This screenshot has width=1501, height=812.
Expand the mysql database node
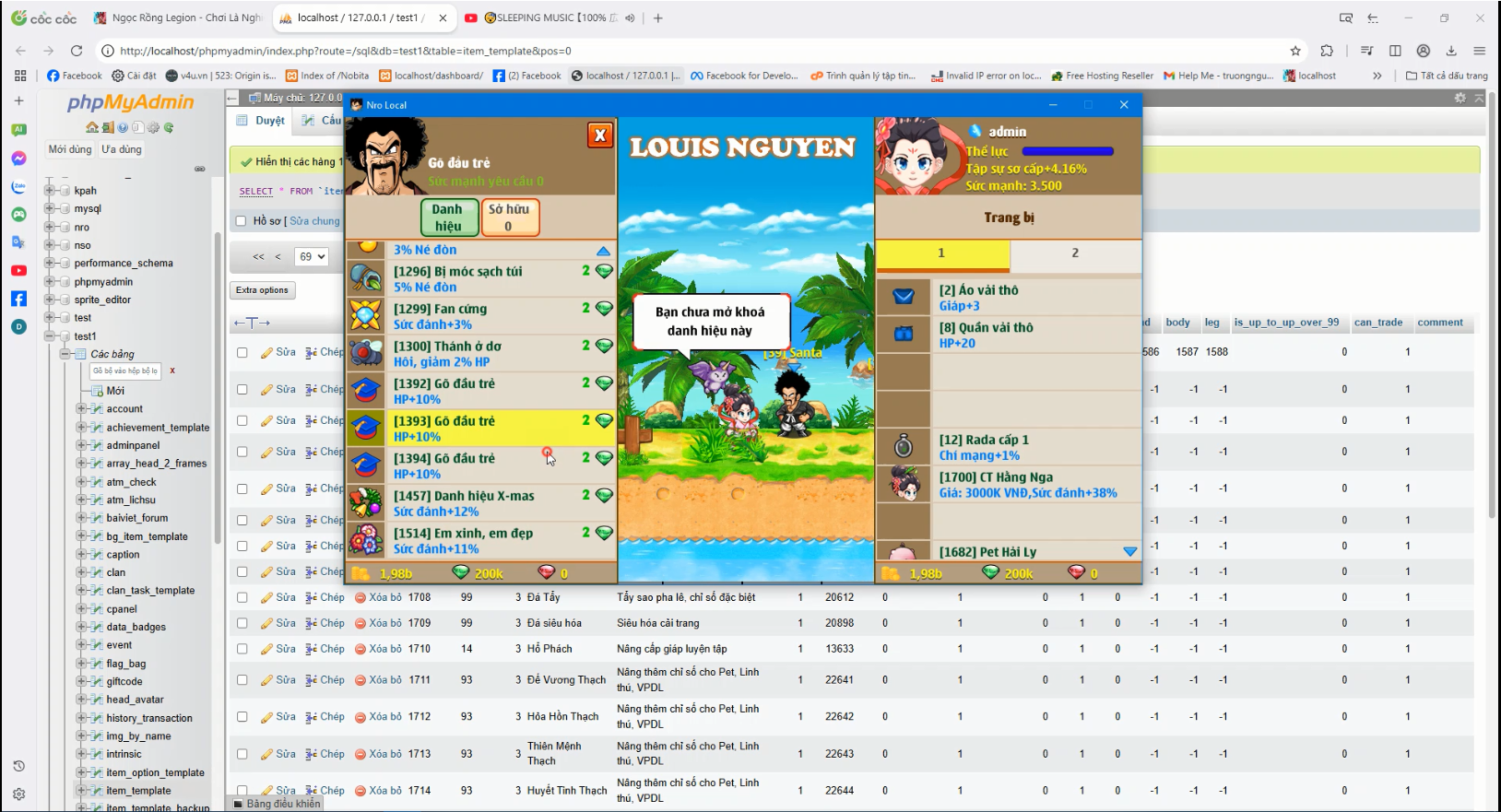[x=49, y=209]
